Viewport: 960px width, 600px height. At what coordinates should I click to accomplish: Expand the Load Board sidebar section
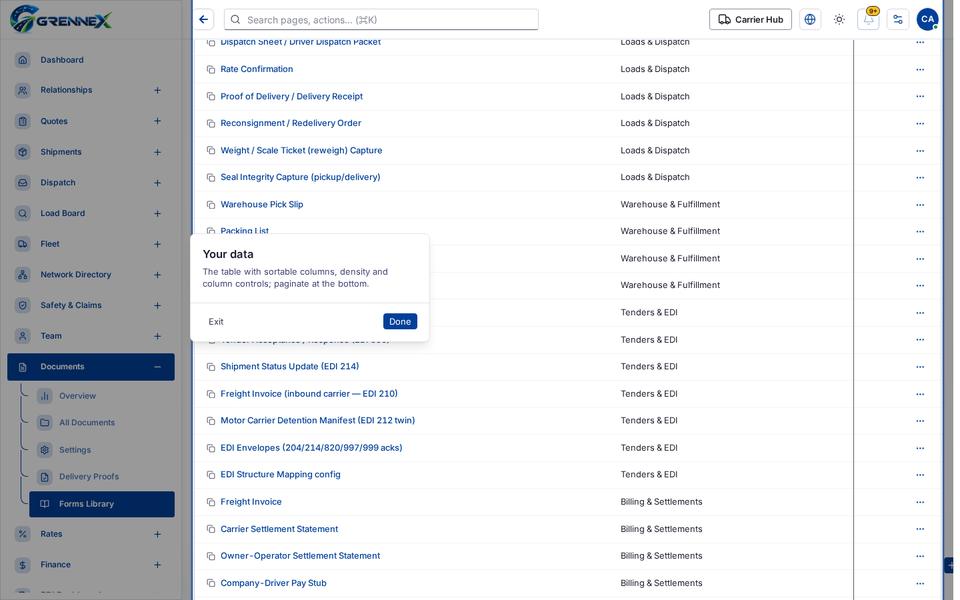pos(157,213)
